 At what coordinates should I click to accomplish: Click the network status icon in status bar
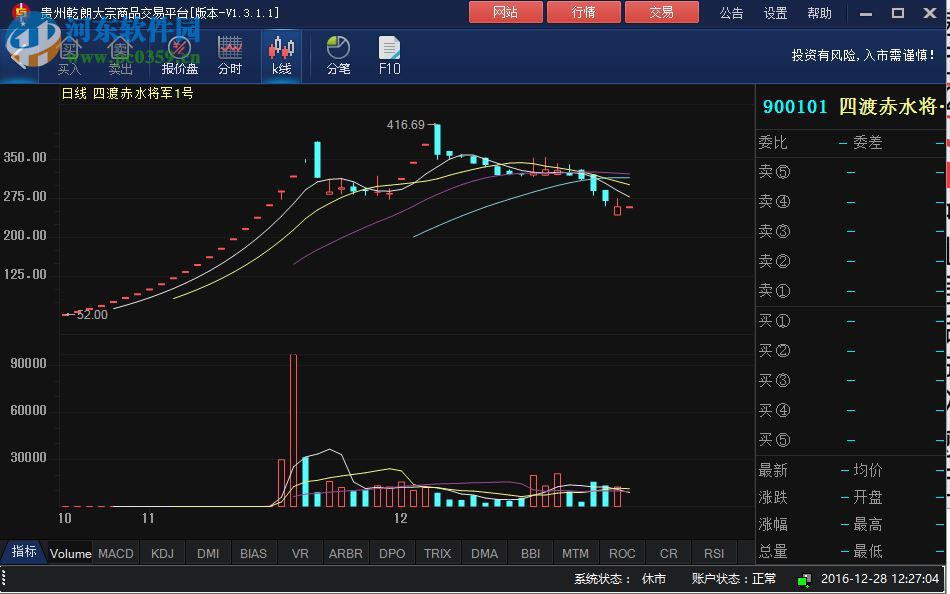tap(805, 580)
